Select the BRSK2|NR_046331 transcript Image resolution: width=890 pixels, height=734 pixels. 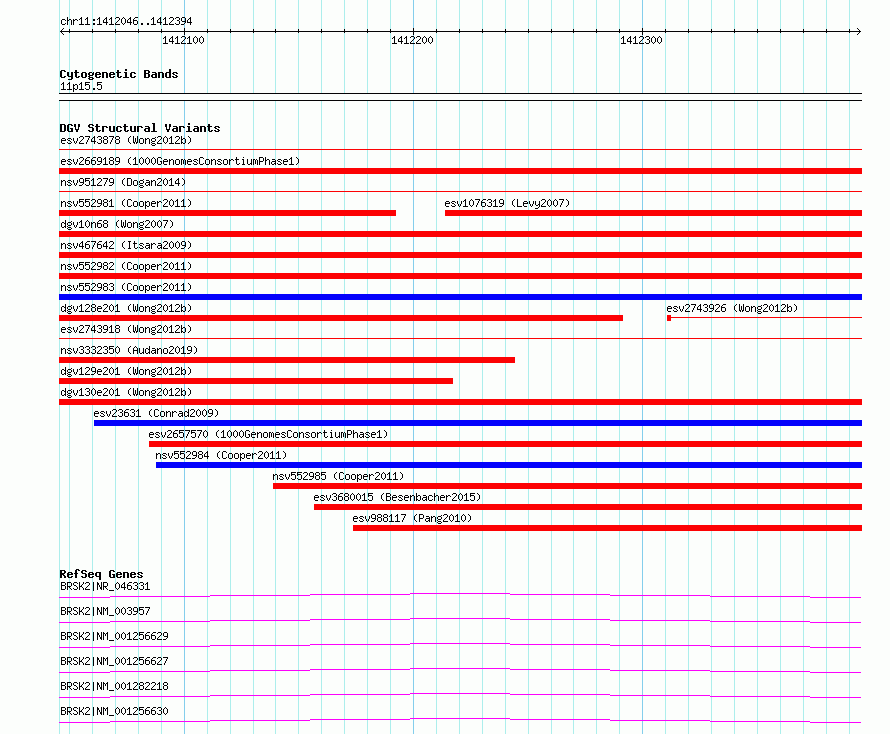pyautogui.click(x=105, y=586)
